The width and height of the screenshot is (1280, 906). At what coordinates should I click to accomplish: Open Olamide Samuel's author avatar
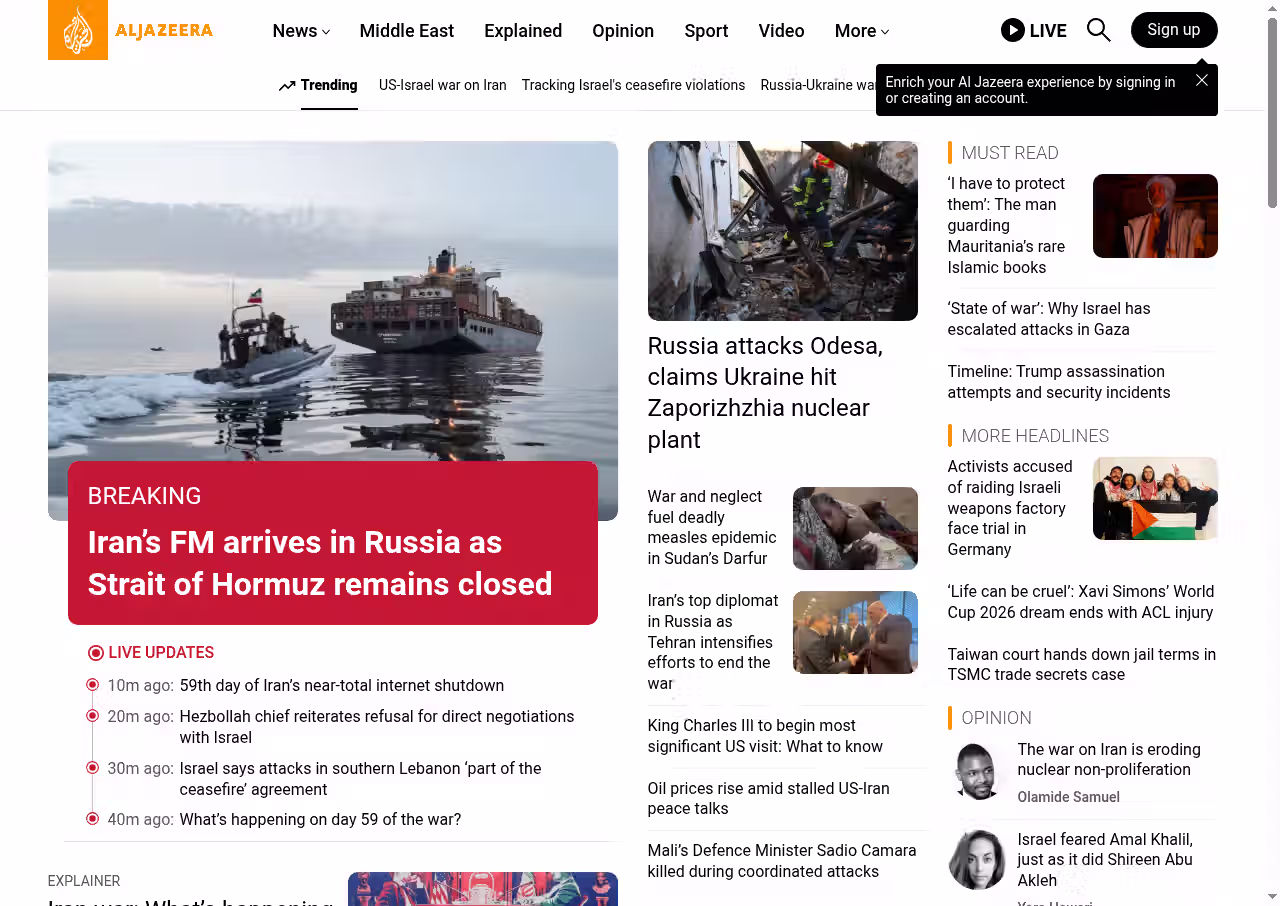point(977,770)
